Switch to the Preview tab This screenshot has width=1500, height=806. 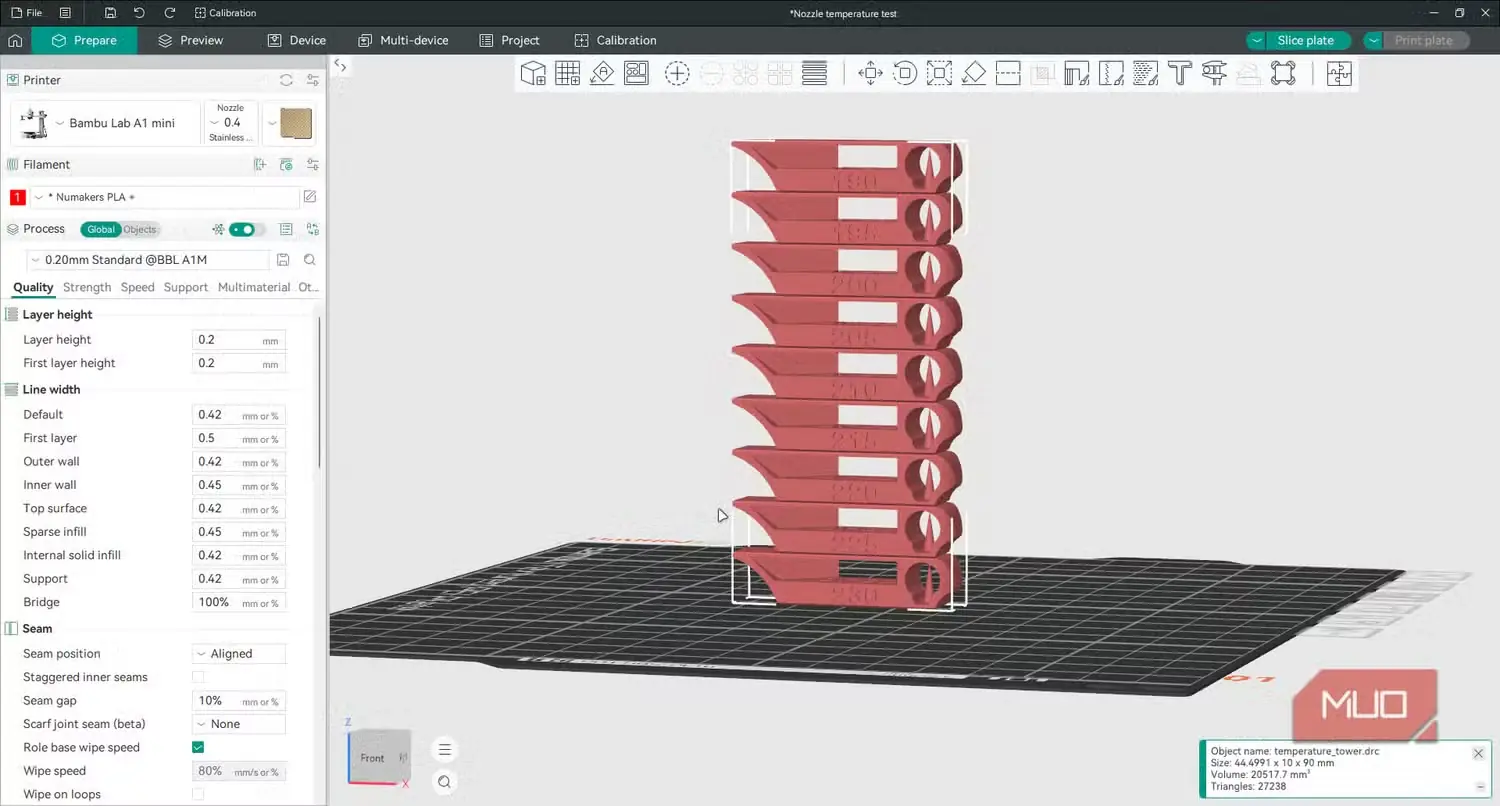190,40
